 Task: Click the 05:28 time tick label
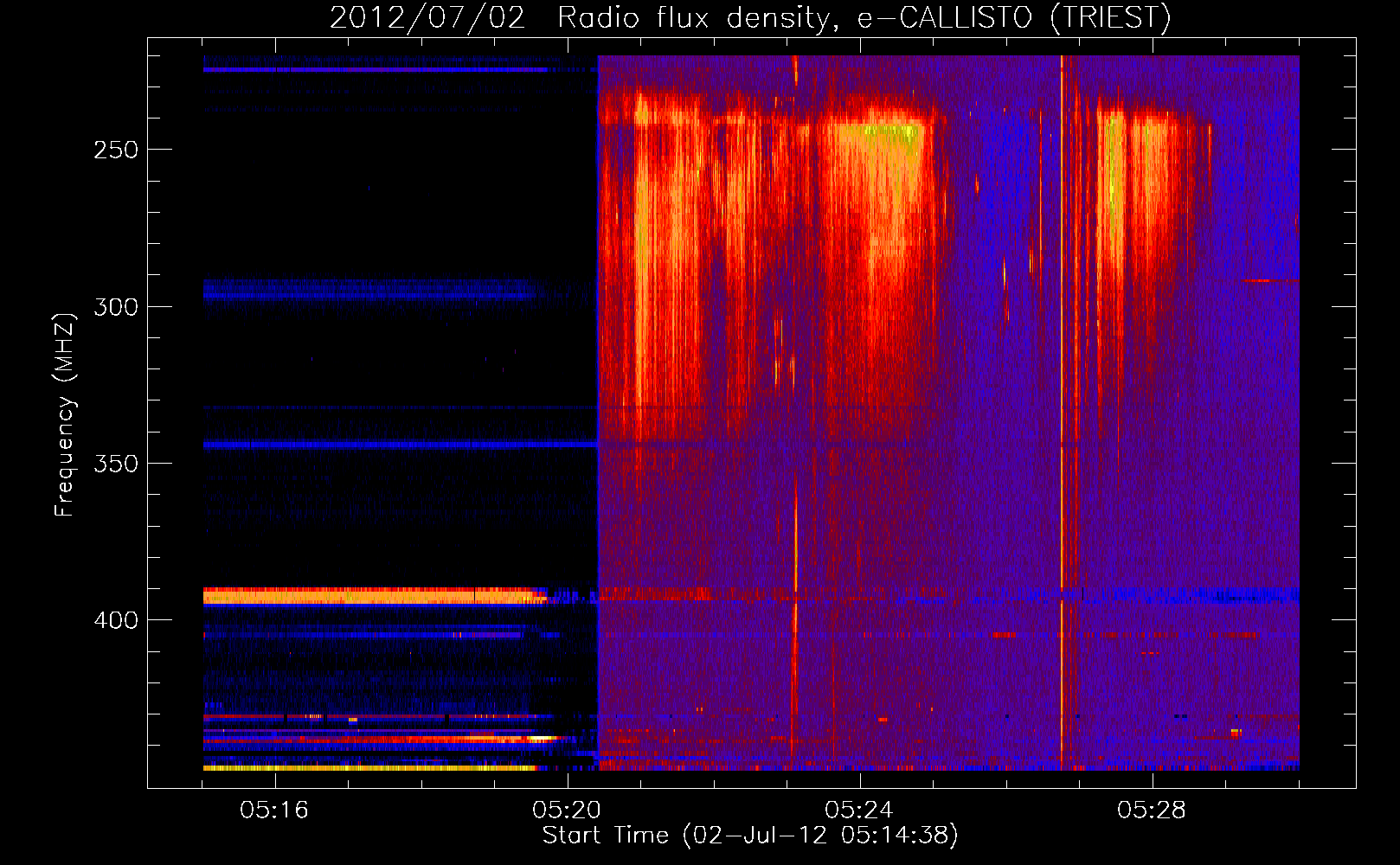pyautogui.click(x=1152, y=811)
